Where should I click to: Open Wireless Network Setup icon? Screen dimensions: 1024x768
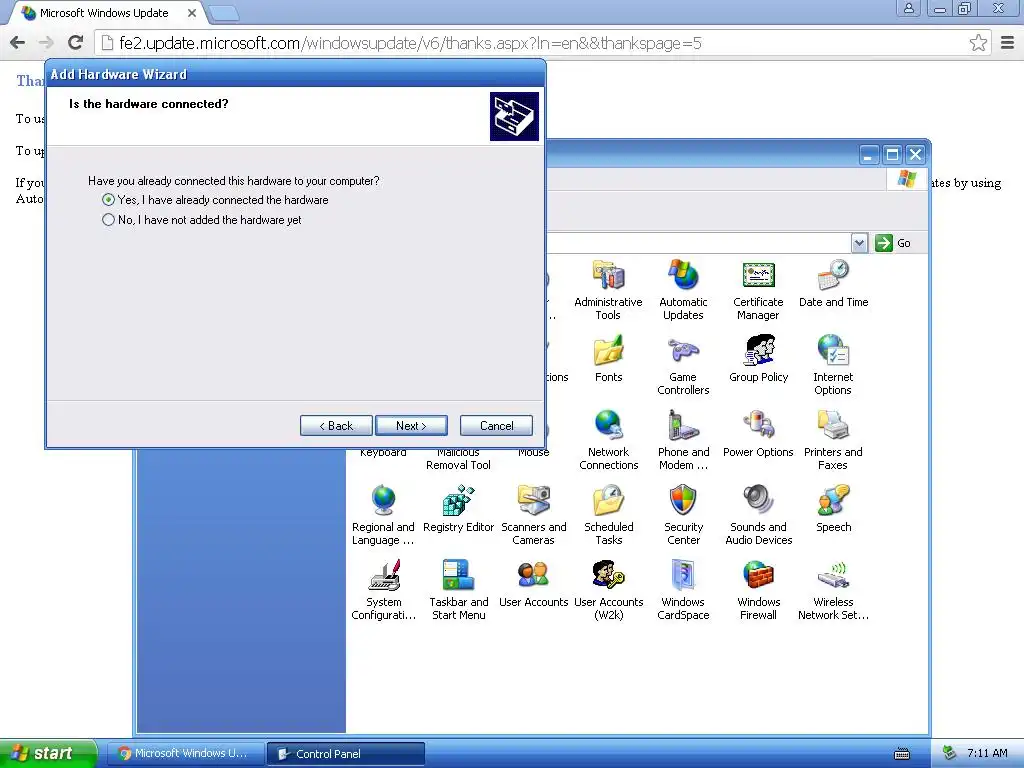coord(833,576)
